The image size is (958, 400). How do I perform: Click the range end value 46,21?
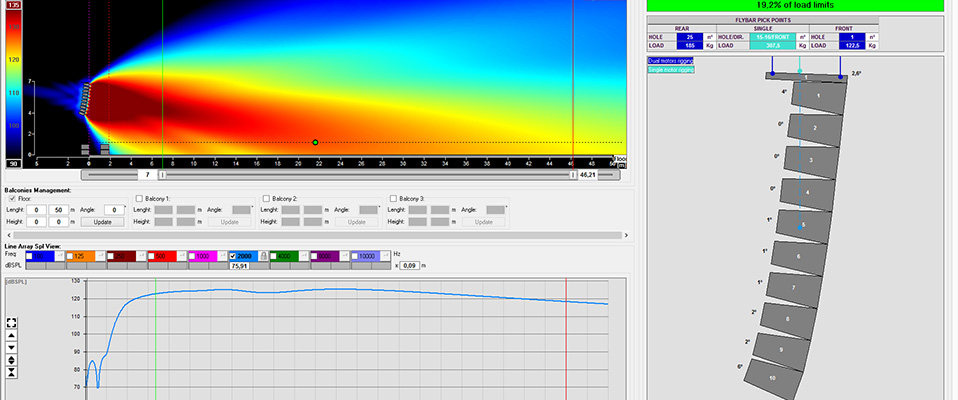point(588,175)
